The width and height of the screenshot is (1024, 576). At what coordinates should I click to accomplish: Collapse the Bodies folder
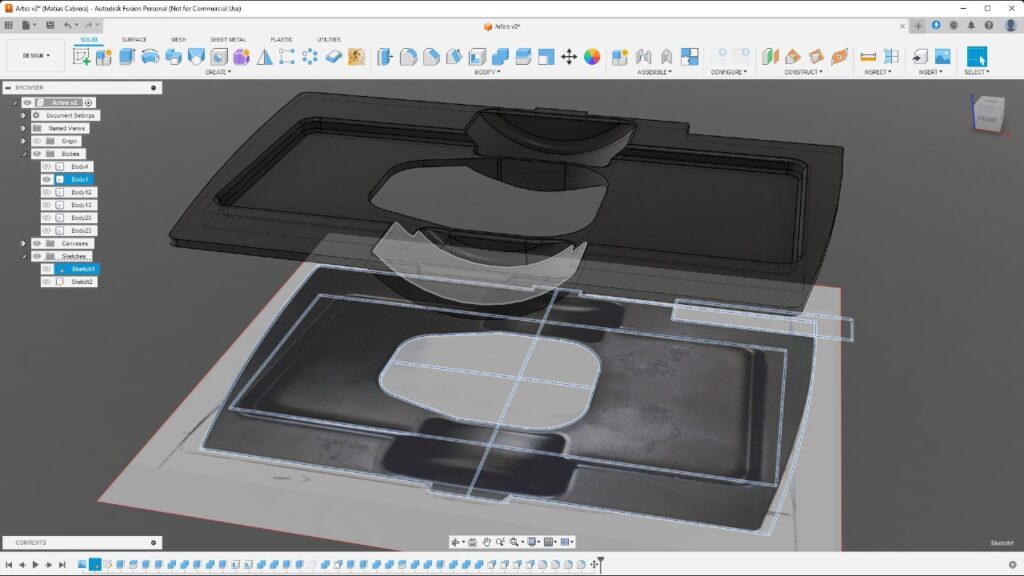(x=24, y=154)
